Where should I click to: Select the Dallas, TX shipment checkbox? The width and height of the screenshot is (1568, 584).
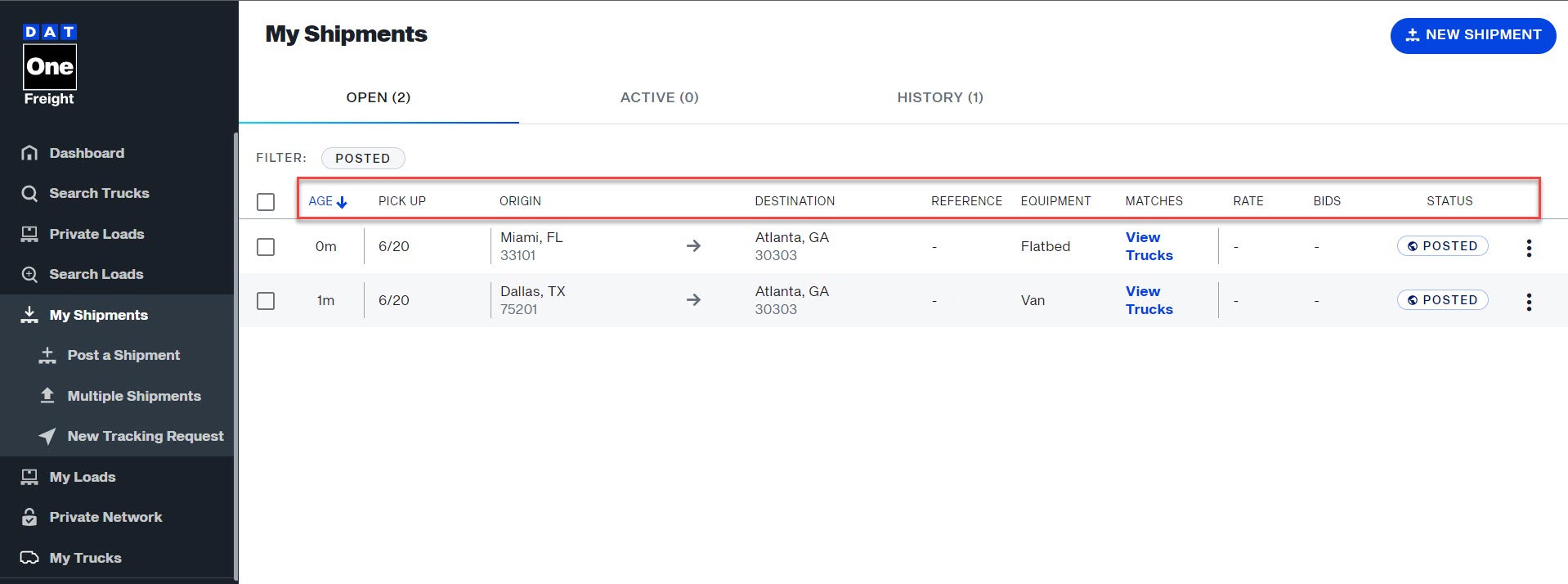click(266, 300)
